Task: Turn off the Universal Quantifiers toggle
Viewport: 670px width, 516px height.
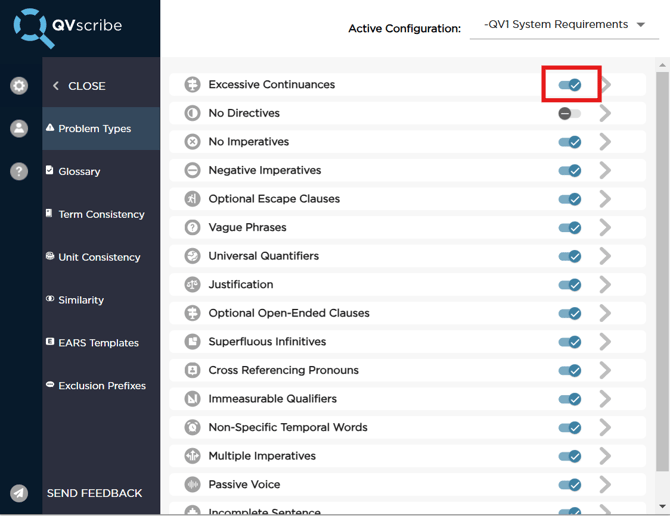Action: point(570,256)
